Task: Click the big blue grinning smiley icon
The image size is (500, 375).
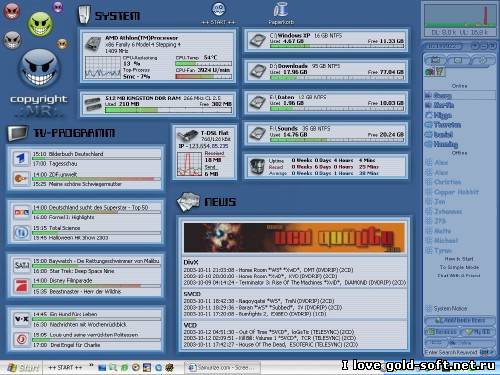Action: 39,68
